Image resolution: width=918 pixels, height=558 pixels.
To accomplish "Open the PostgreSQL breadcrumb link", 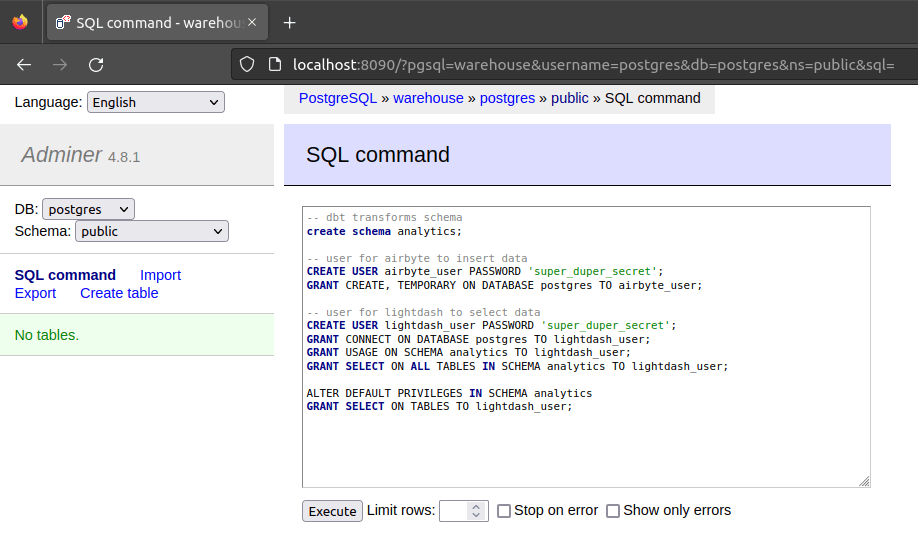I will point(338,98).
